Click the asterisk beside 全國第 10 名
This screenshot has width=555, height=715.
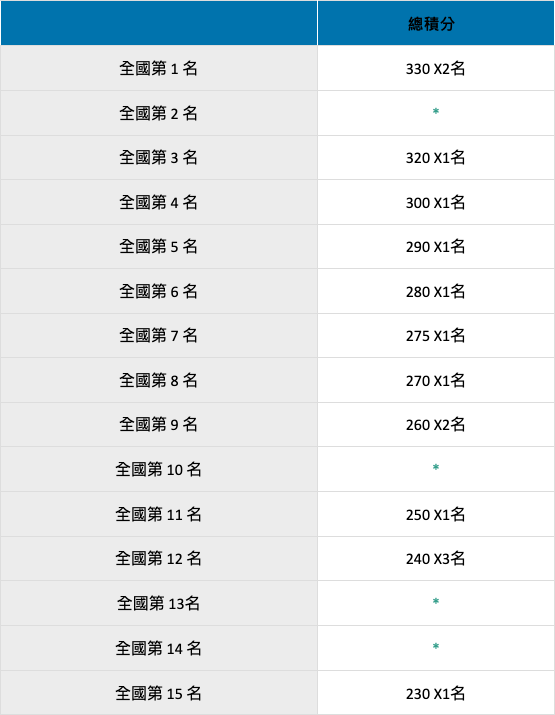click(436, 467)
